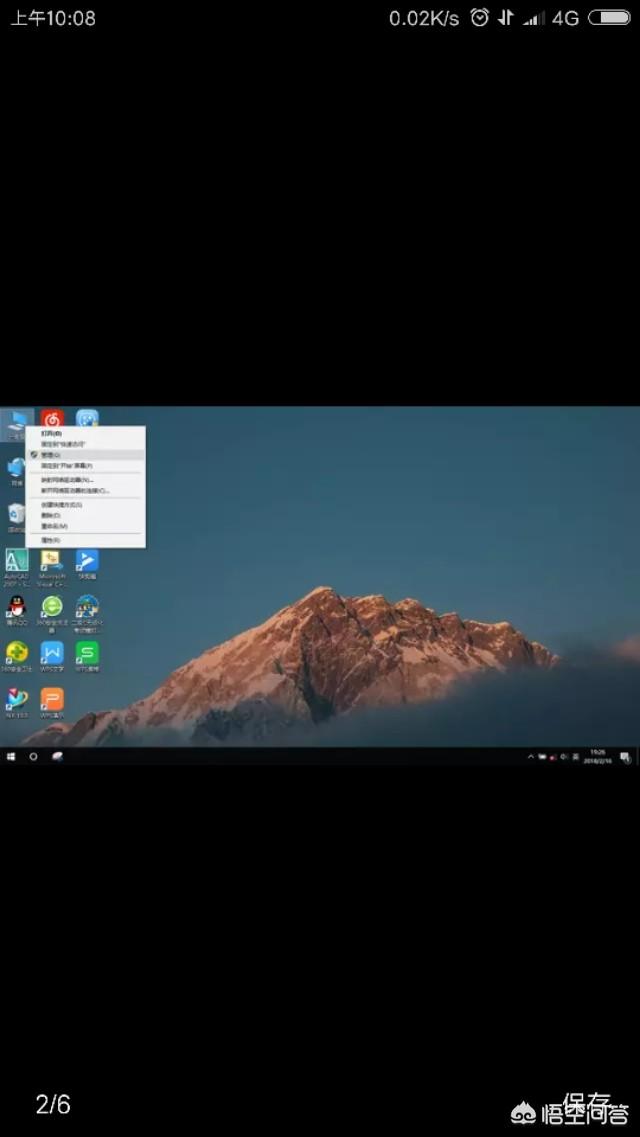
Task: Open the 360 secure browser shortcut
Action: 52,613
